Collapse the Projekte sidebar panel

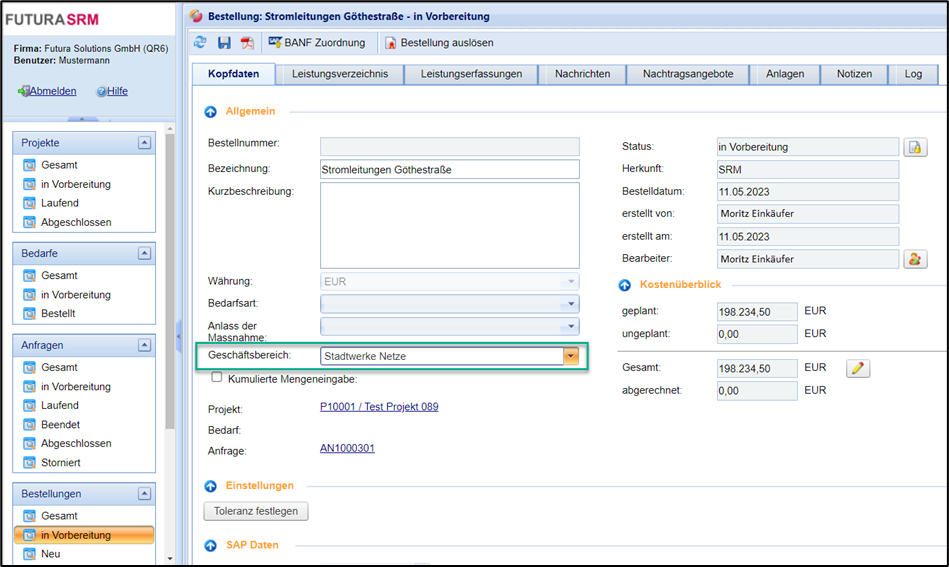click(x=145, y=143)
